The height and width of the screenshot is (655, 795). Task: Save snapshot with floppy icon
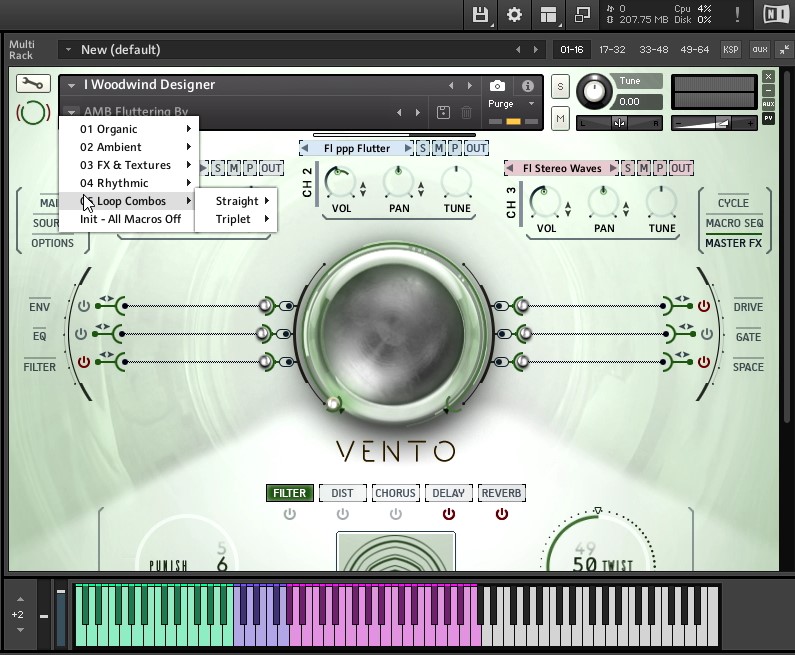443,112
